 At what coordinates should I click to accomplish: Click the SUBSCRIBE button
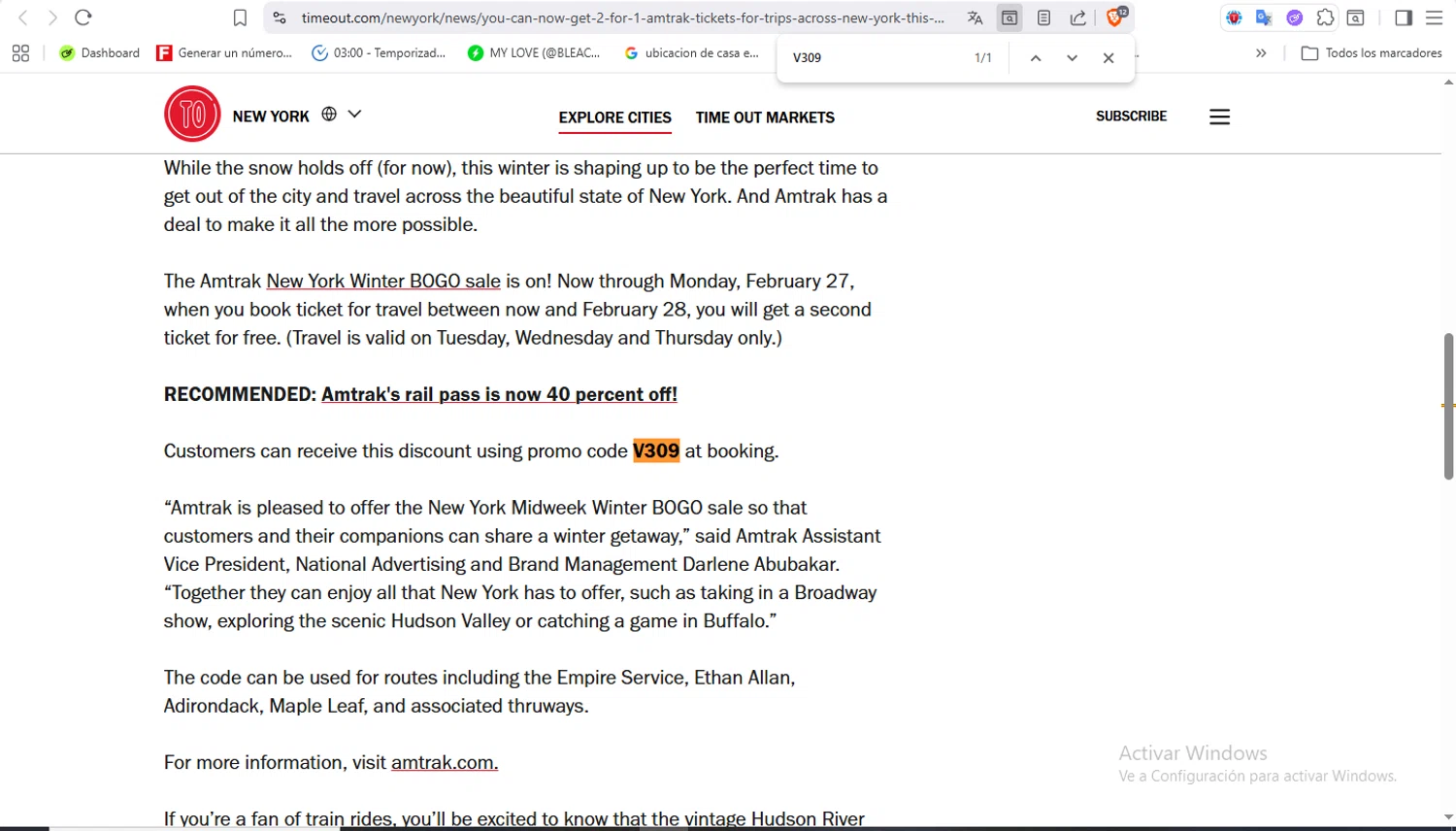pos(1131,116)
